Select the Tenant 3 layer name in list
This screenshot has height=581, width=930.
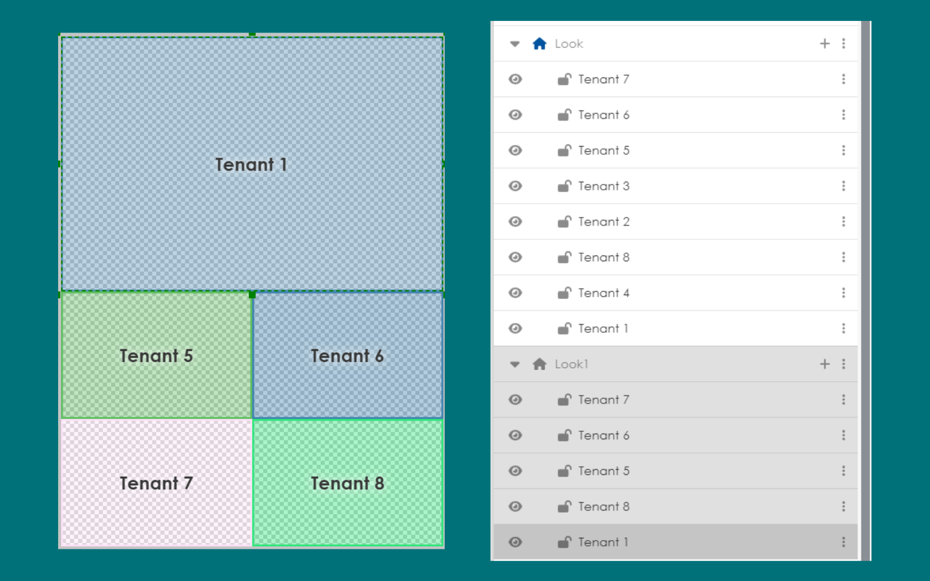pos(604,186)
